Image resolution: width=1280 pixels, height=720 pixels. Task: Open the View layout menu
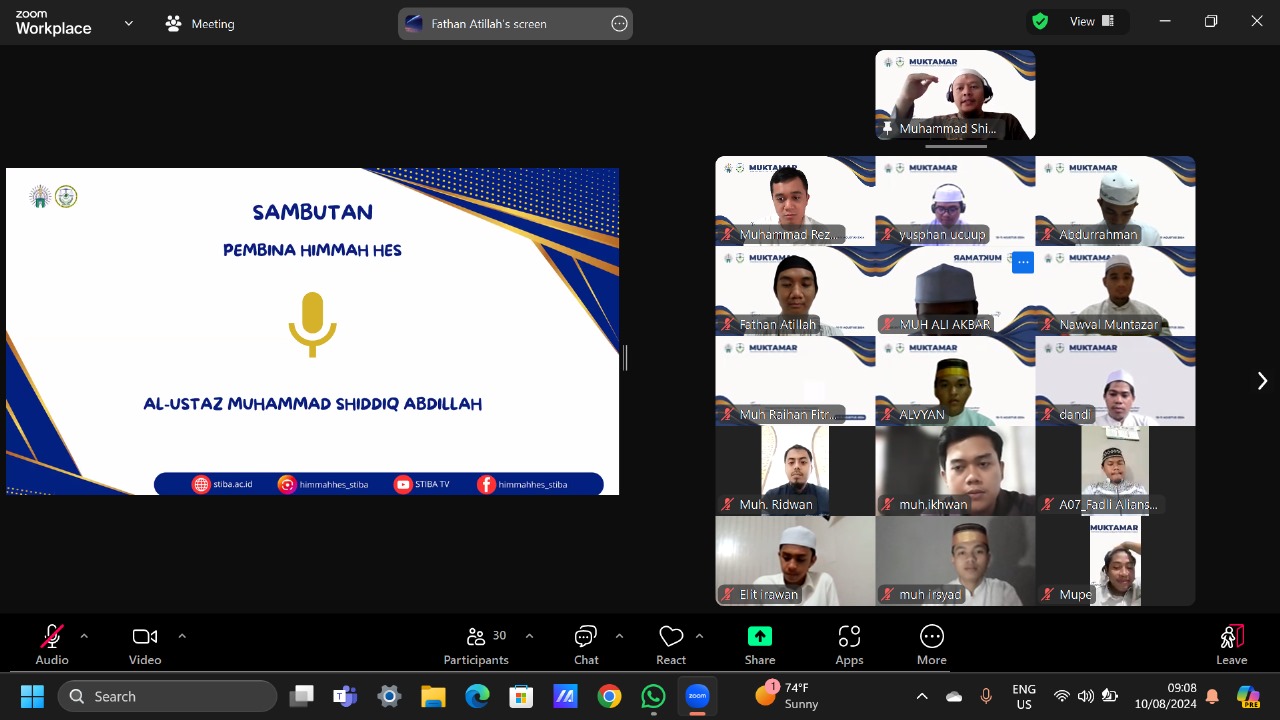point(1092,22)
